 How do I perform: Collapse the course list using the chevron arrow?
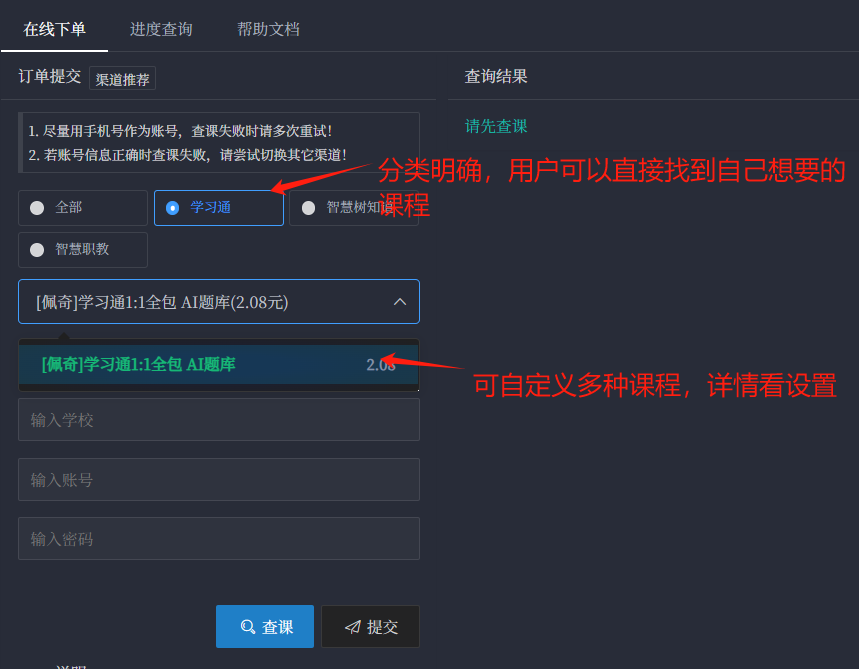[x=399, y=301]
